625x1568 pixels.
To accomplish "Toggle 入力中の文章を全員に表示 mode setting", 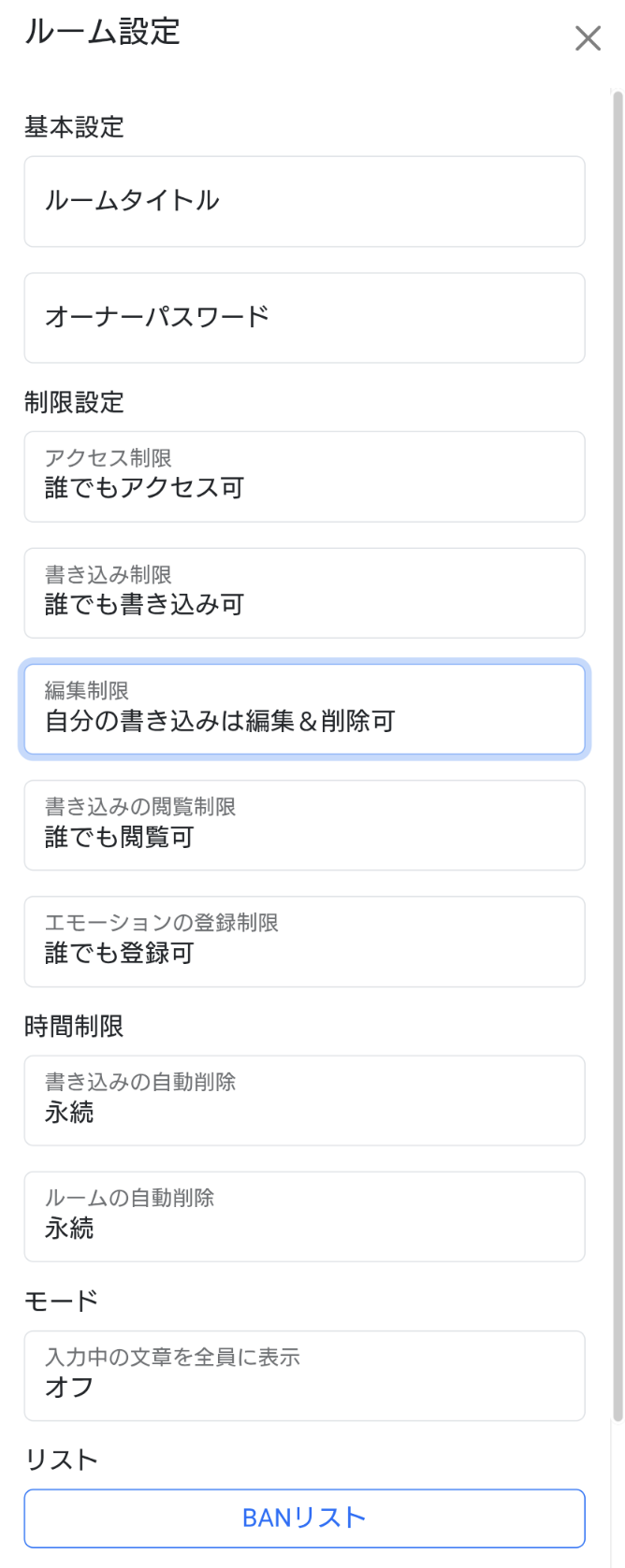I will [x=304, y=1375].
